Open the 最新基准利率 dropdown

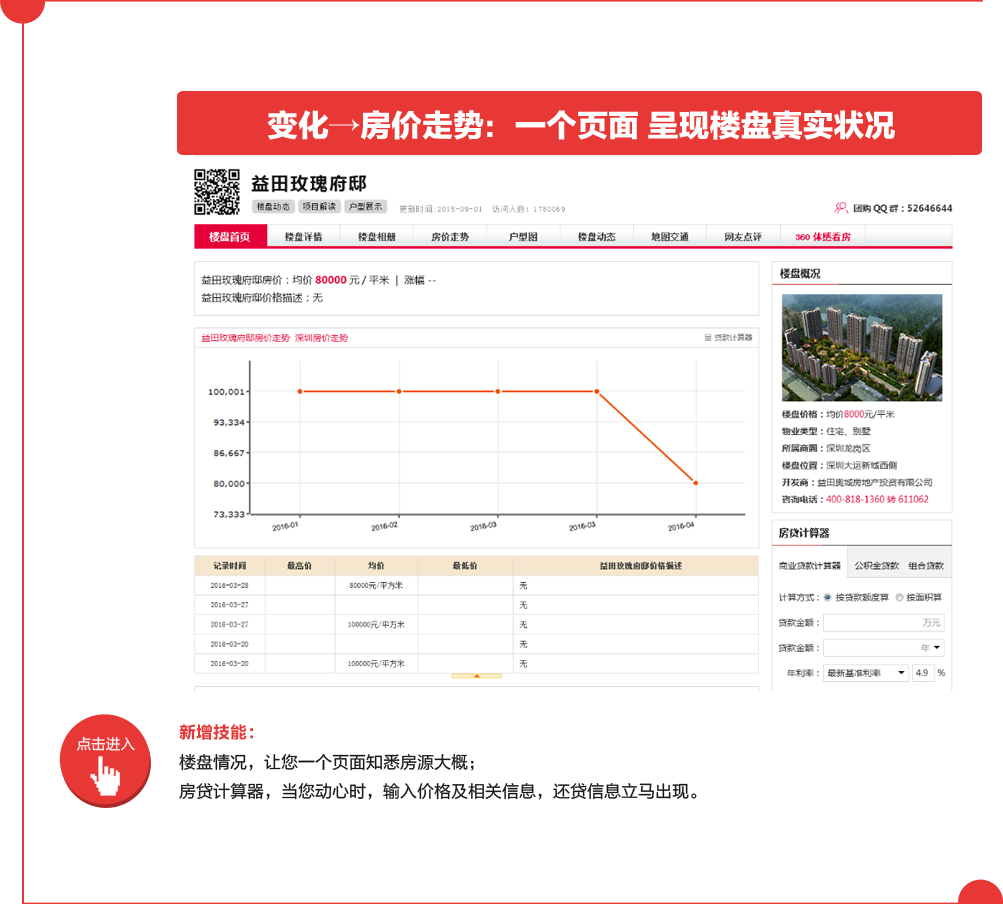pyautogui.click(x=865, y=673)
